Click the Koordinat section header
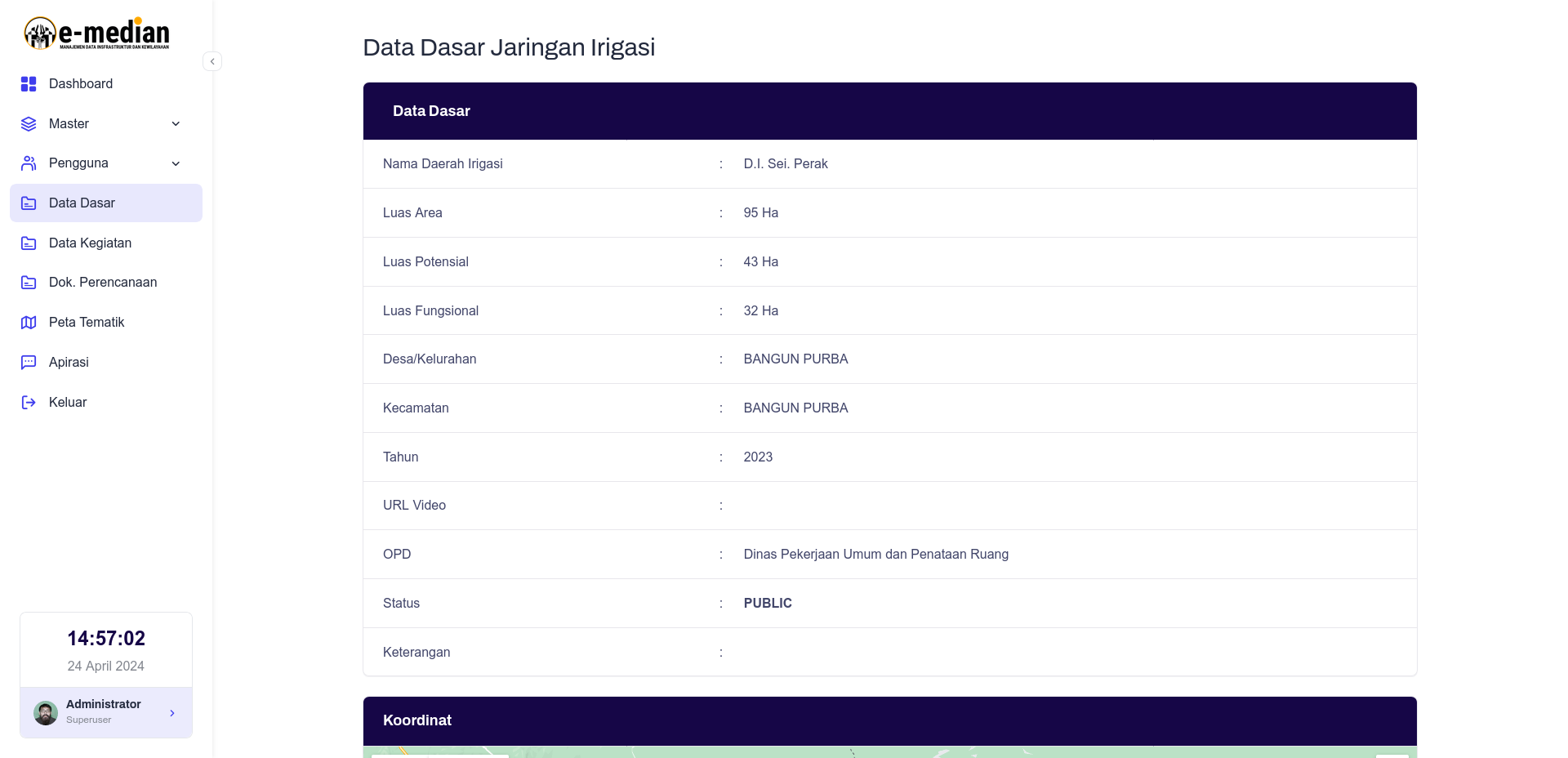This screenshot has width=1568, height=758. tap(890, 720)
